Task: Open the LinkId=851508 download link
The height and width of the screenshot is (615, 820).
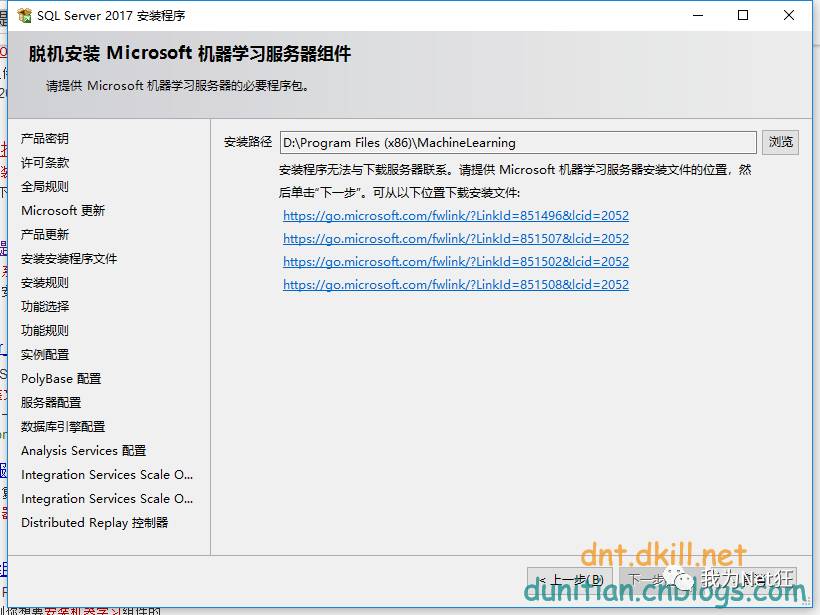Action: click(x=455, y=284)
